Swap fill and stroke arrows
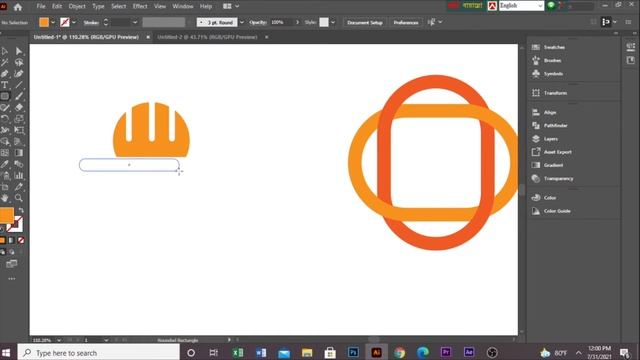 click(x=21, y=210)
